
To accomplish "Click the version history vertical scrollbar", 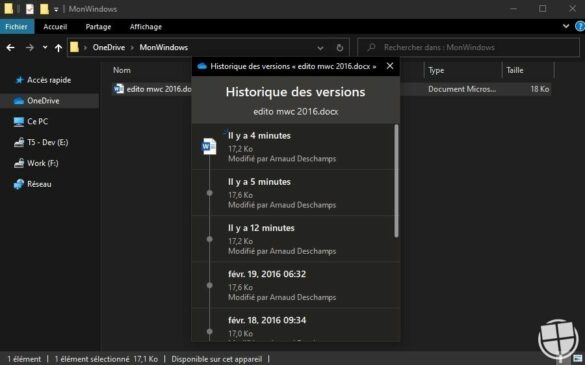I will (396, 181).
